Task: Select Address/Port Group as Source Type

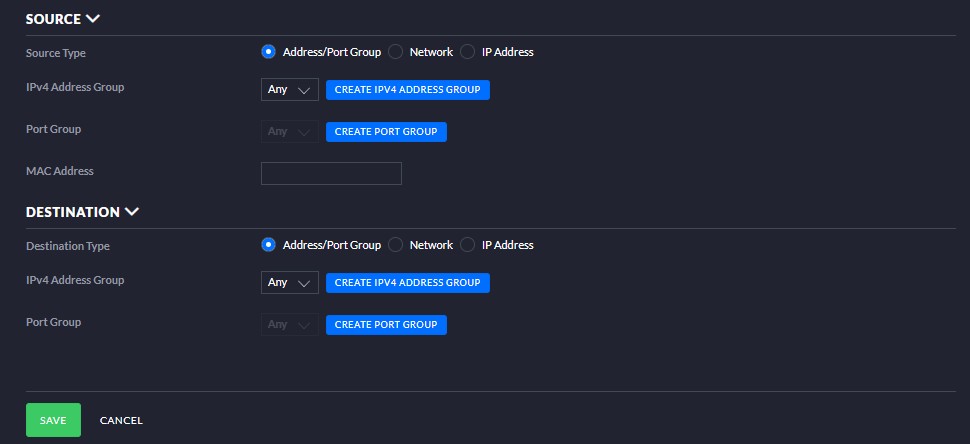Action: click(x=268, y=52)
